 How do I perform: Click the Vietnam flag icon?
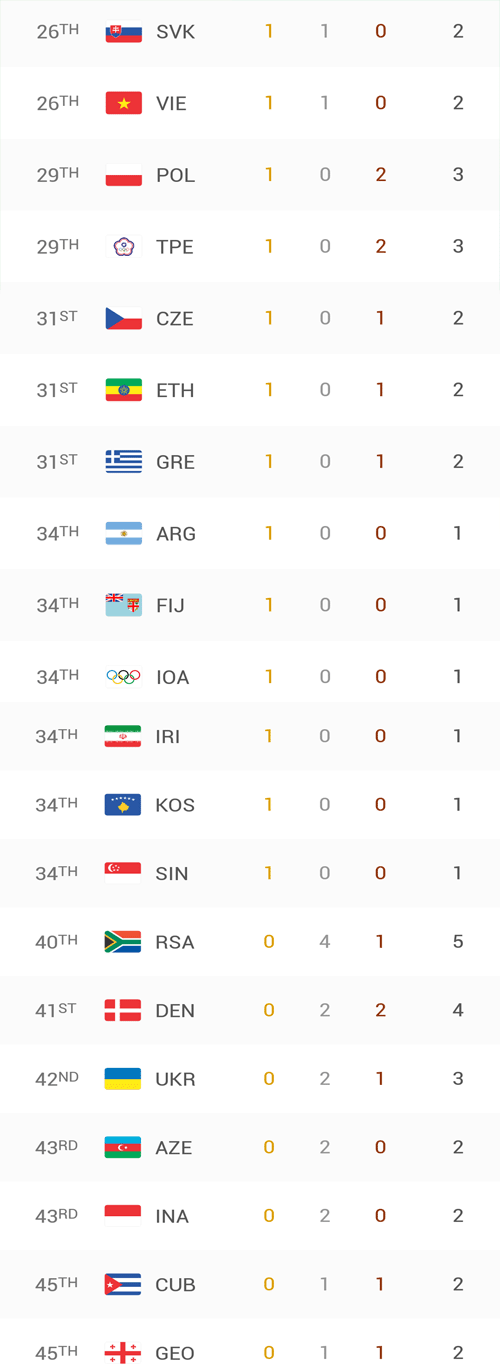(x=123, y=103)
